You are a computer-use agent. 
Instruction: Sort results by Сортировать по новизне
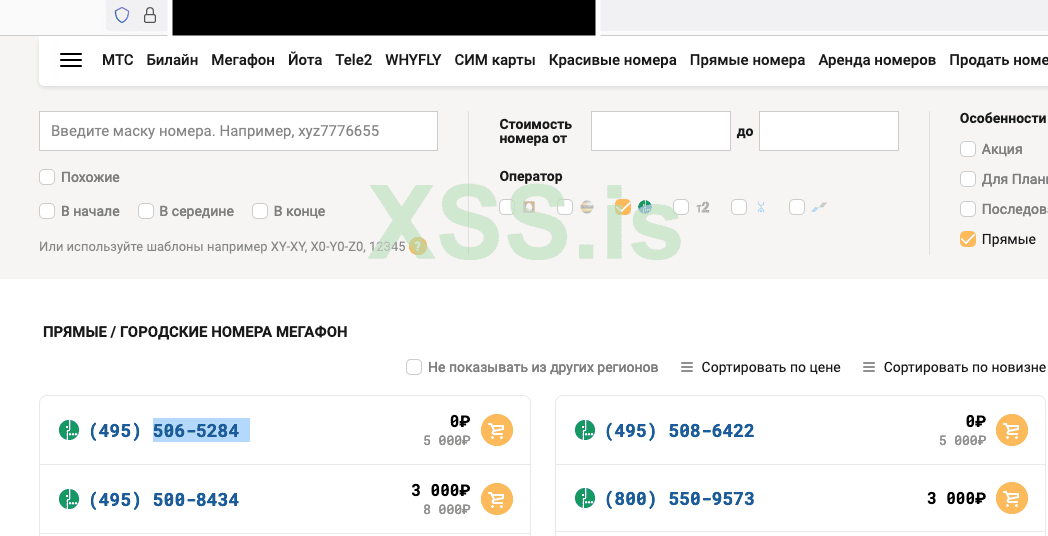pyautogui.click(x=964, y=367)
